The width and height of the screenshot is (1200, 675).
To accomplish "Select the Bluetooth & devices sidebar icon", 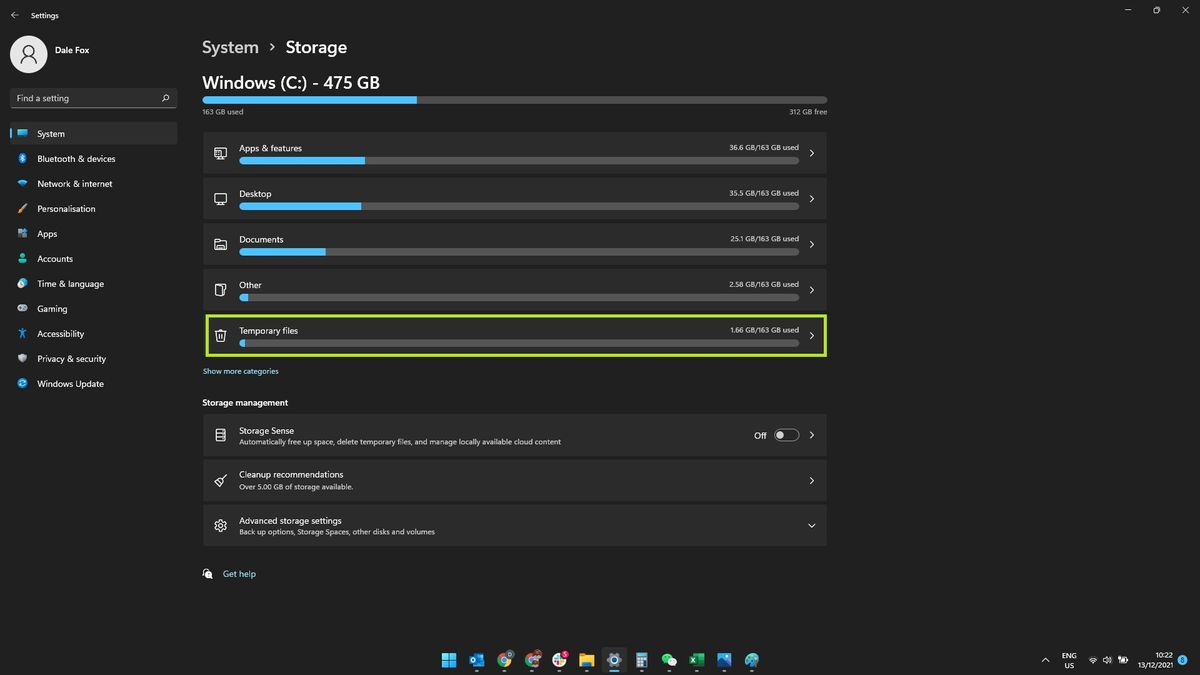I will 22,158.
